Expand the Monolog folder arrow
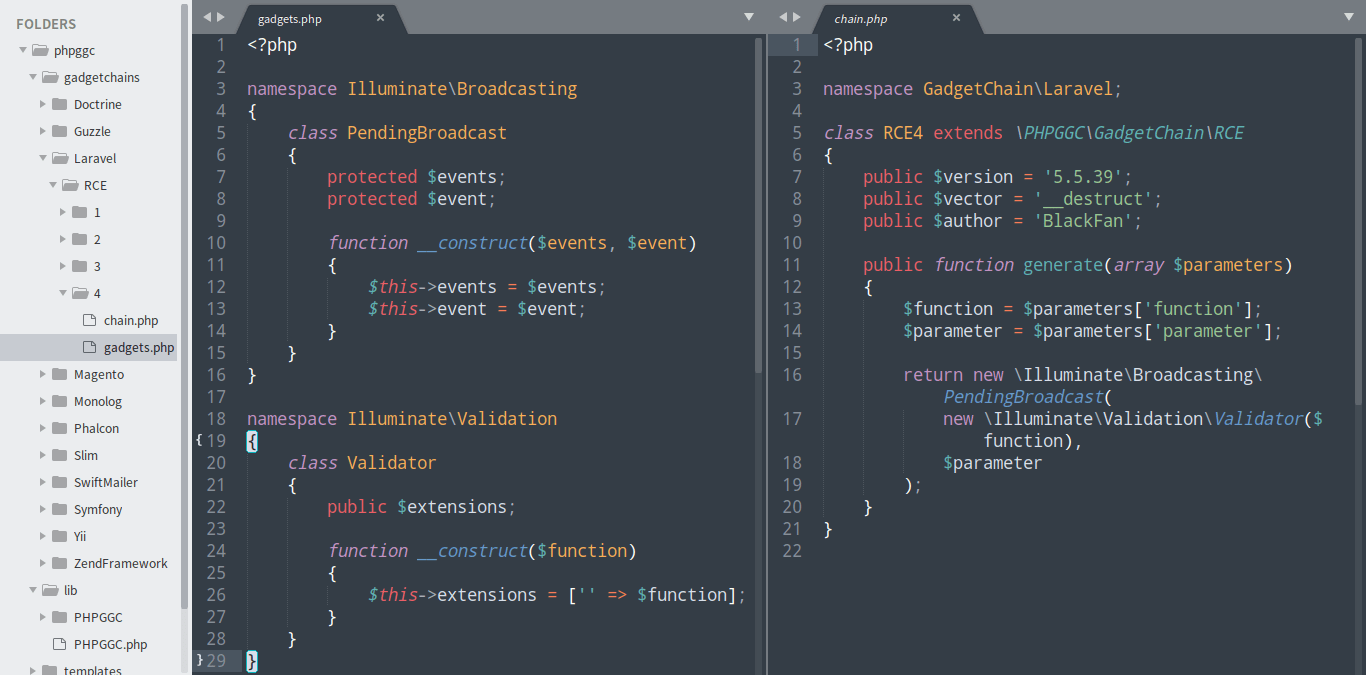The width and height of the screenshot is (1366, 675). point(43,401)
